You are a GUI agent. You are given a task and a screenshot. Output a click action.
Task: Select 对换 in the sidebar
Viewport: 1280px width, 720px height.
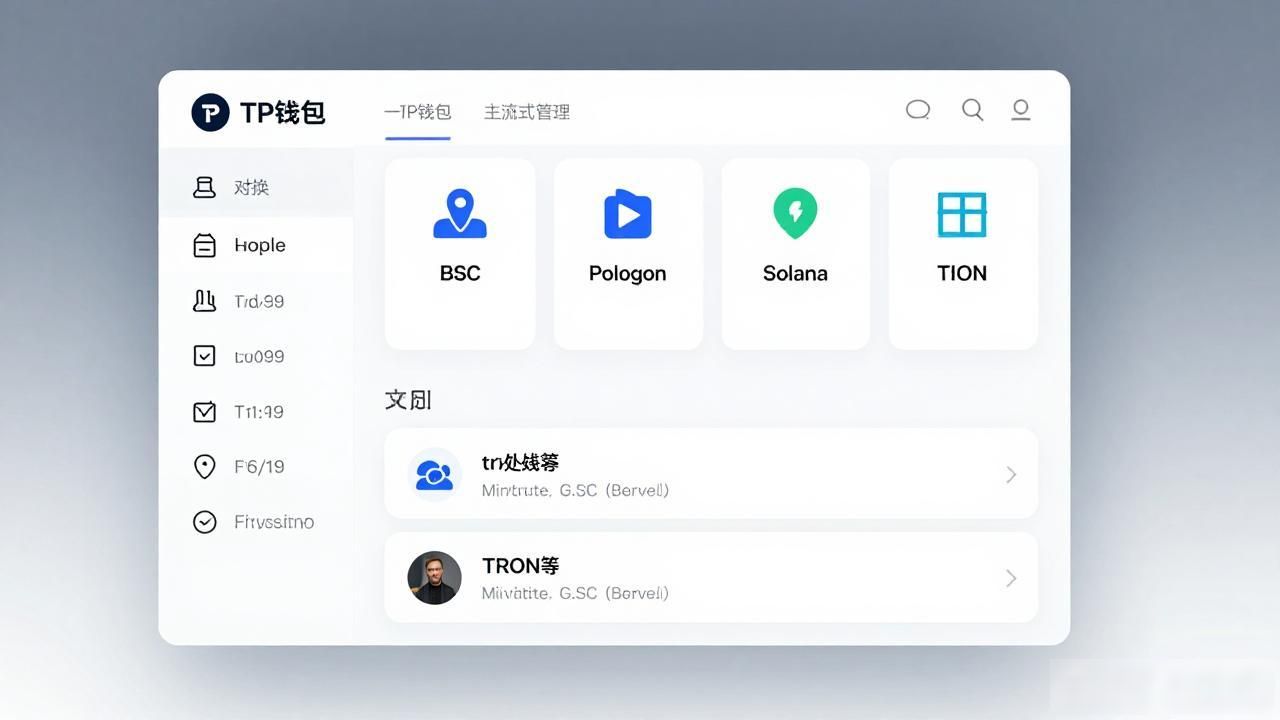click(x=256, y=187)
